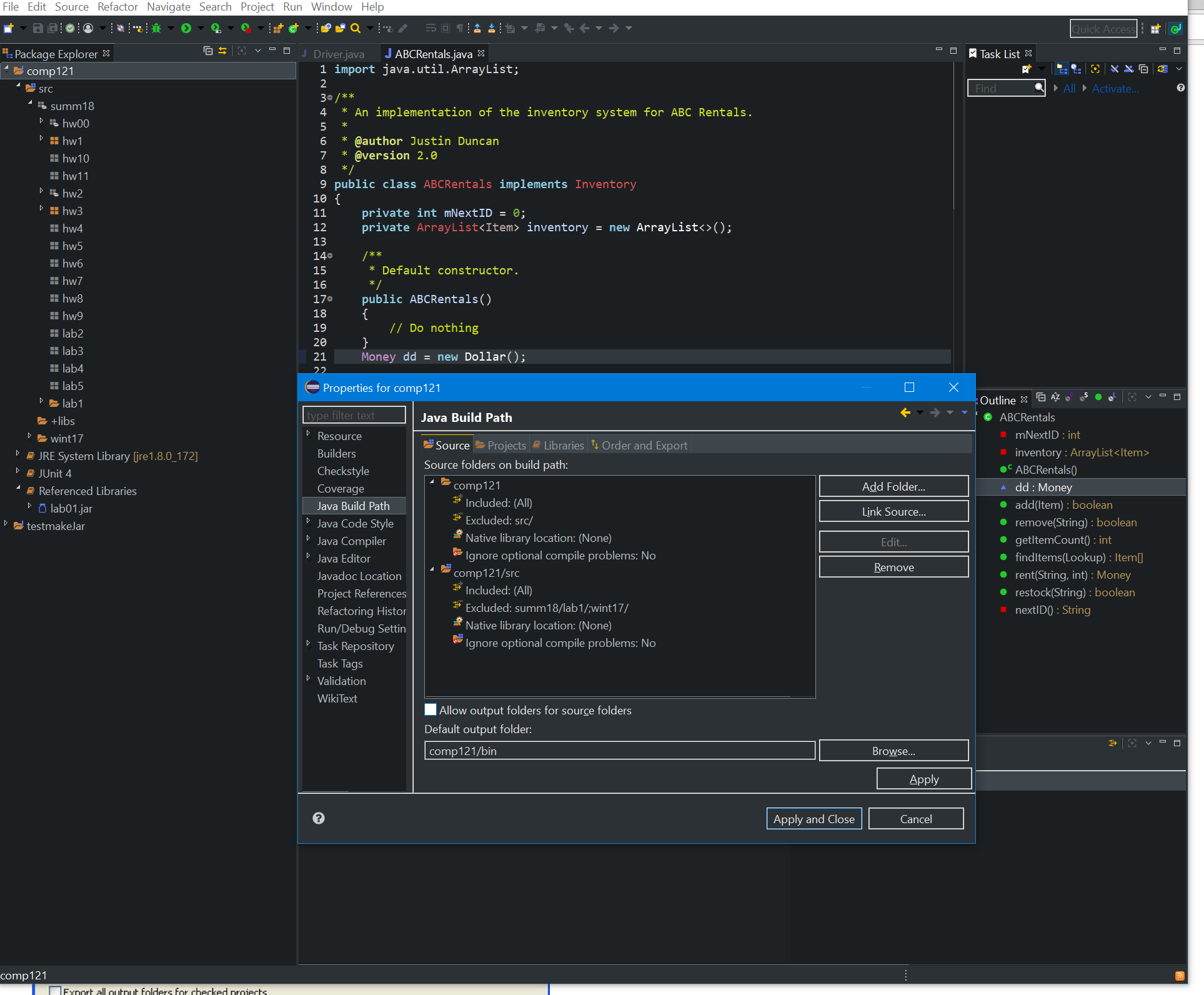Toggle Hide Static Members in Outline toolbar
Viewport: 1204px width, 995px height.
click(1084, 397)
